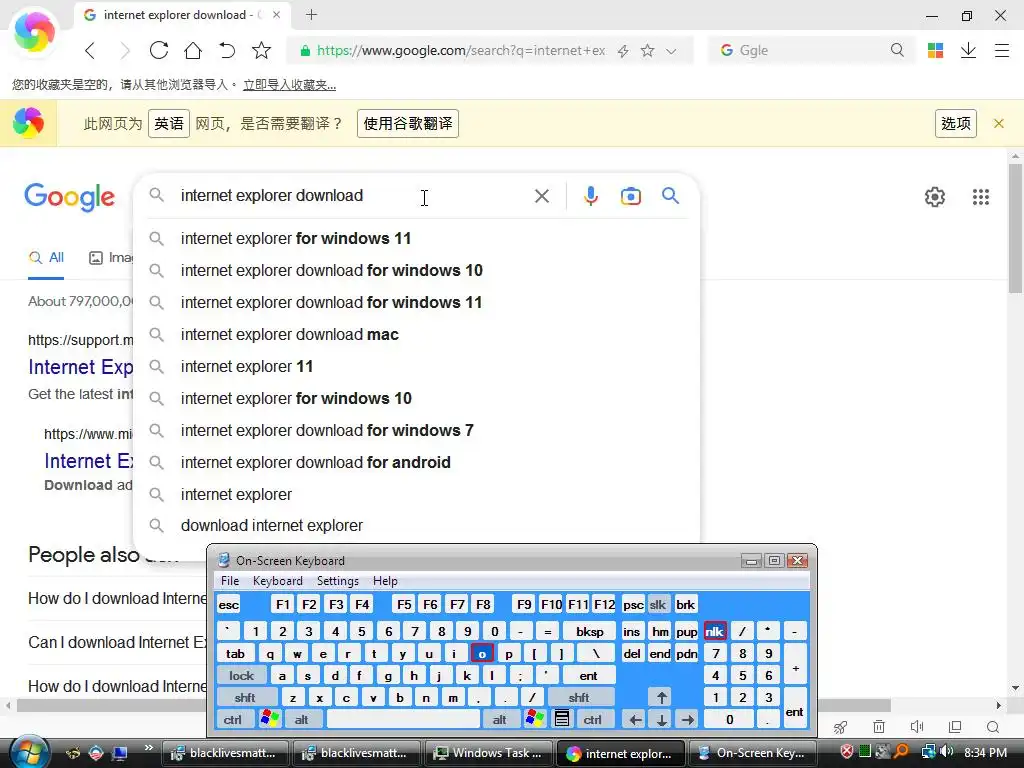
Task: Open volume icon in system tray
Action: tap(947, 752)
